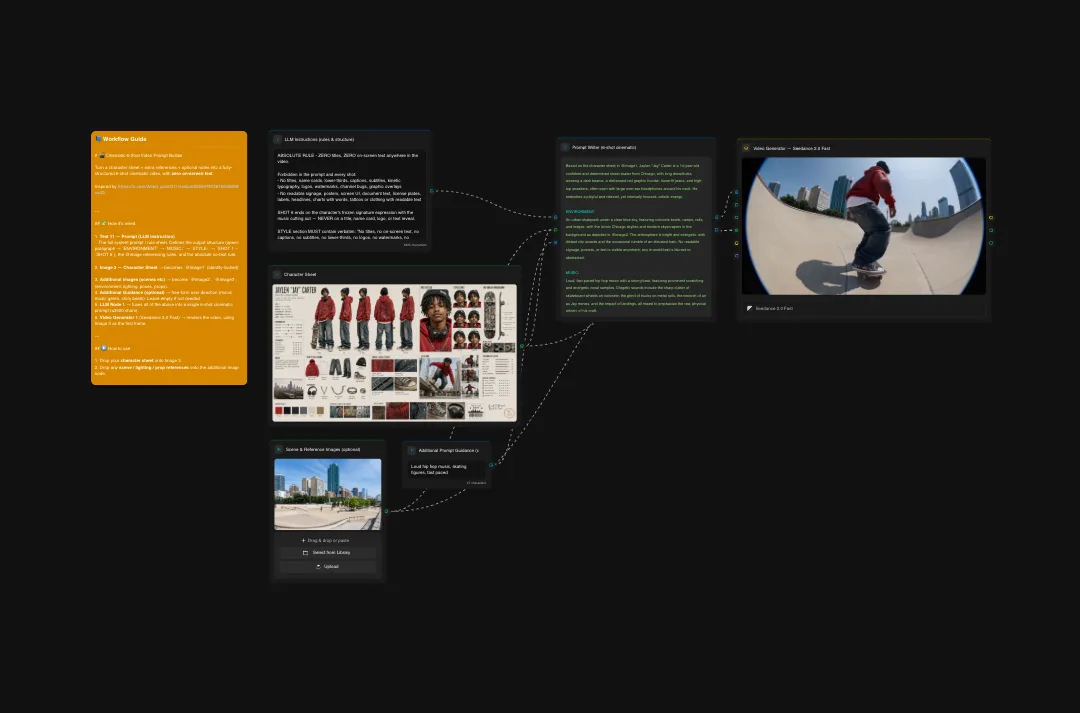Click the Scene & Reference Images output port
The height and width of the screenshot is (713, 1080).
386,511
